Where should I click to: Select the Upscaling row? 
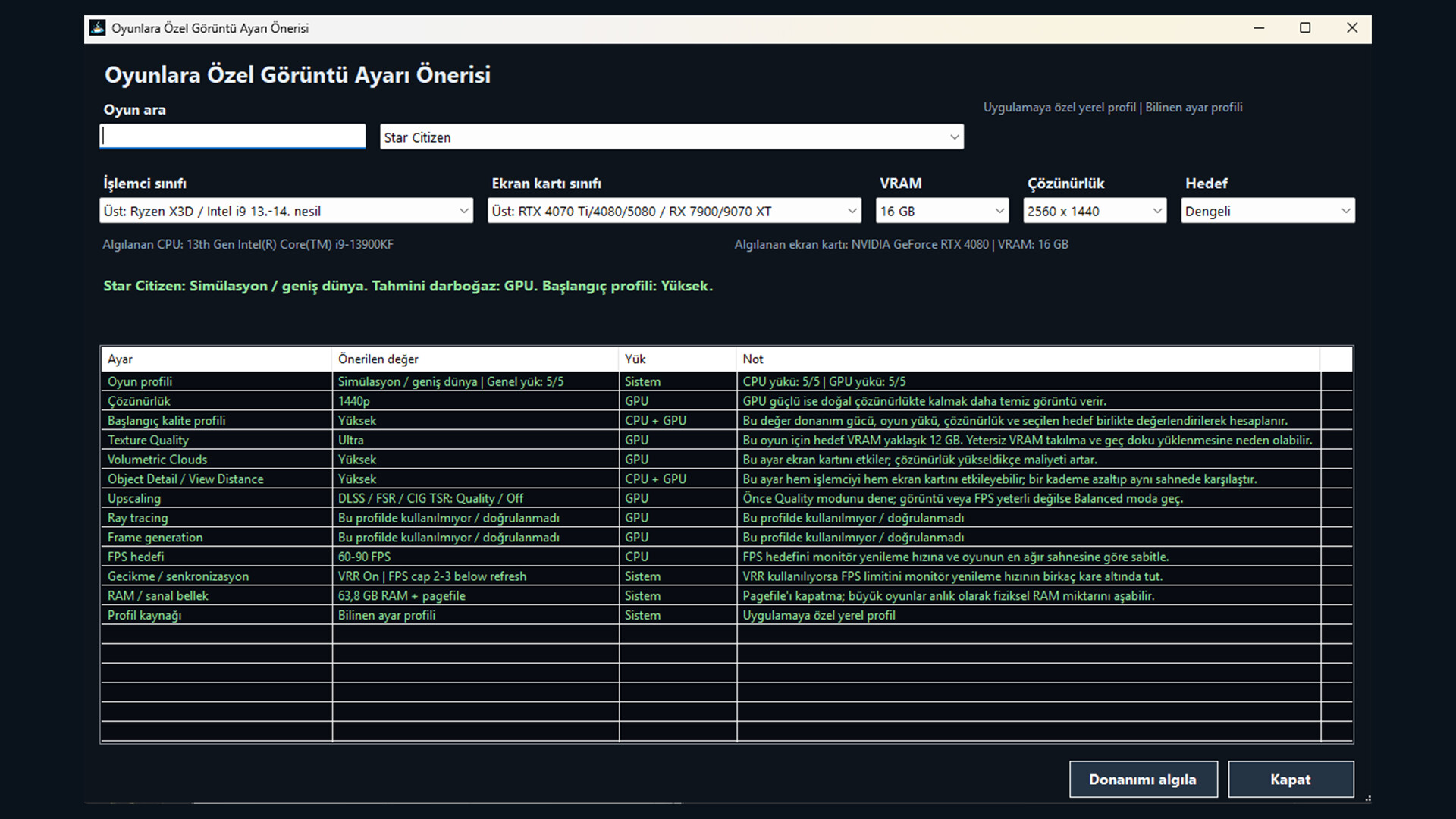726,498
